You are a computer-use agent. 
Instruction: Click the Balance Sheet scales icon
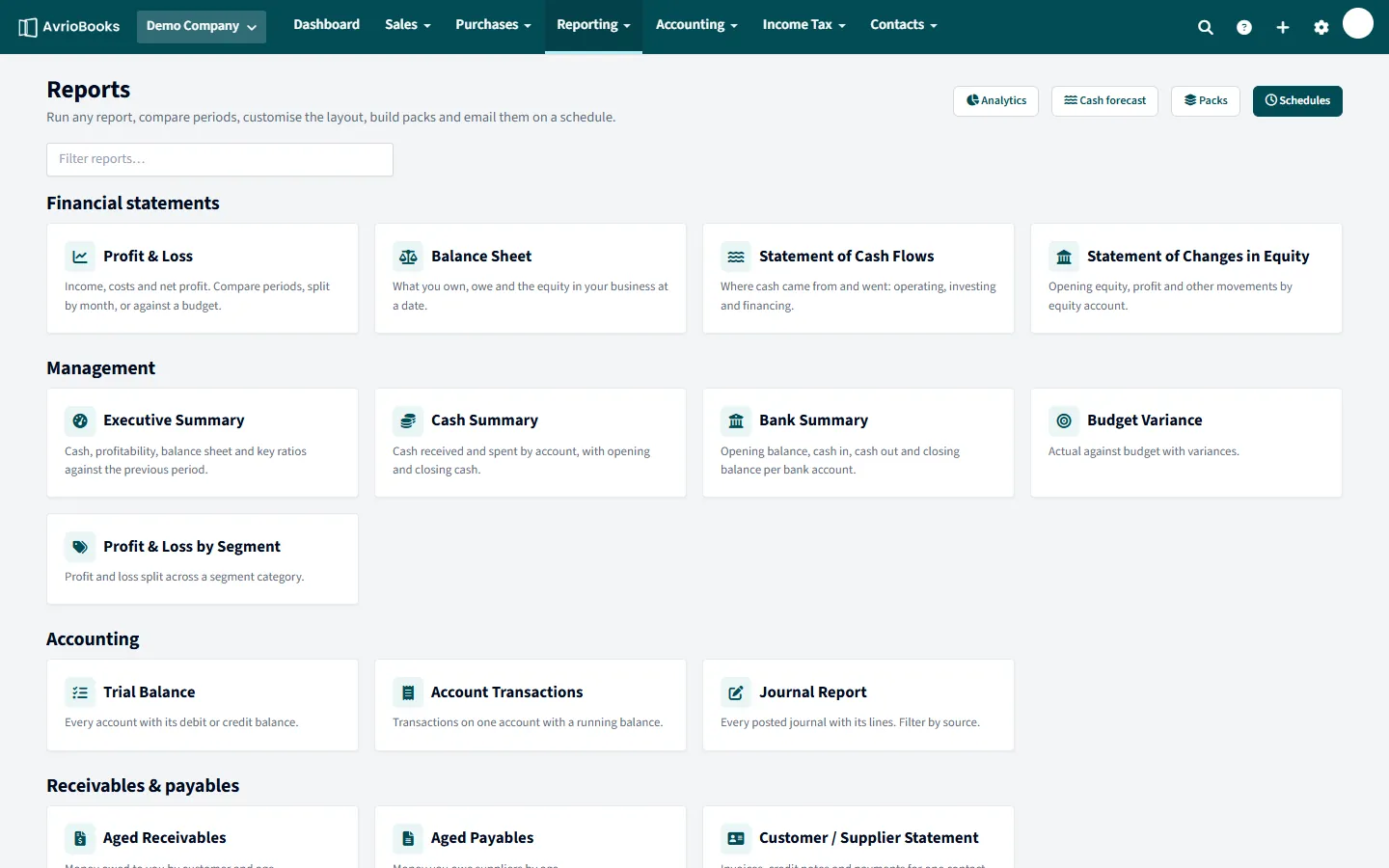coord(408,257)
